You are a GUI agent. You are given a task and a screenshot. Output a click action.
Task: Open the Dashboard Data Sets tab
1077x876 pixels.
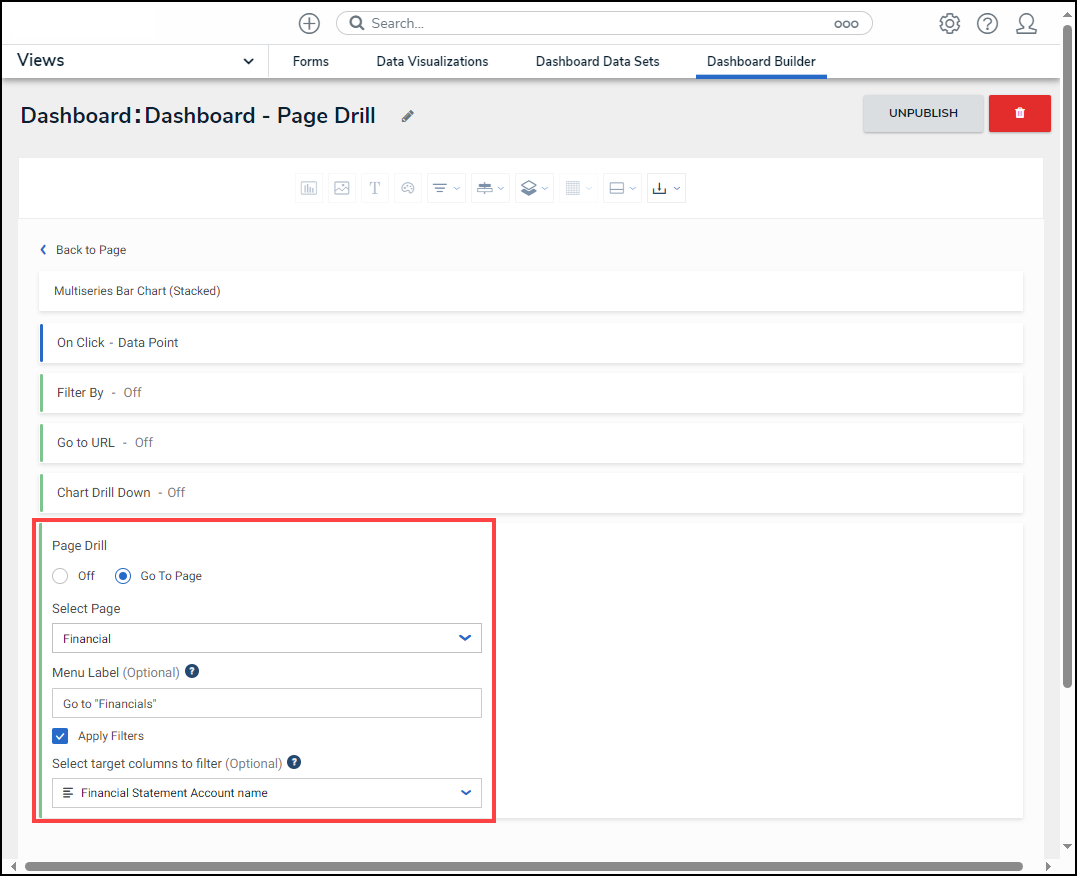click(x=597, y=62)
